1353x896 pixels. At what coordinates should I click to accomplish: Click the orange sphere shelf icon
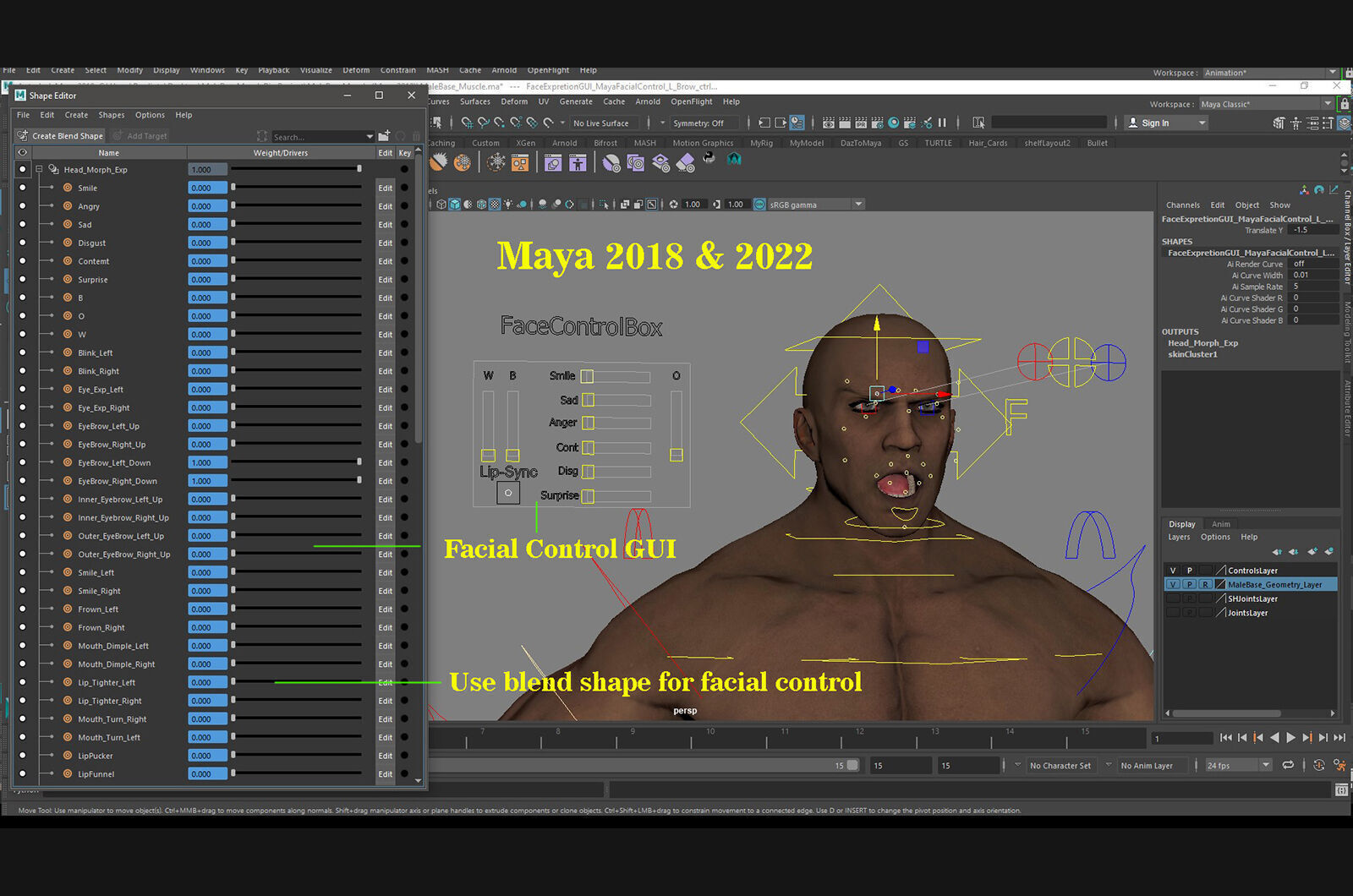click(x=463, y=161)
